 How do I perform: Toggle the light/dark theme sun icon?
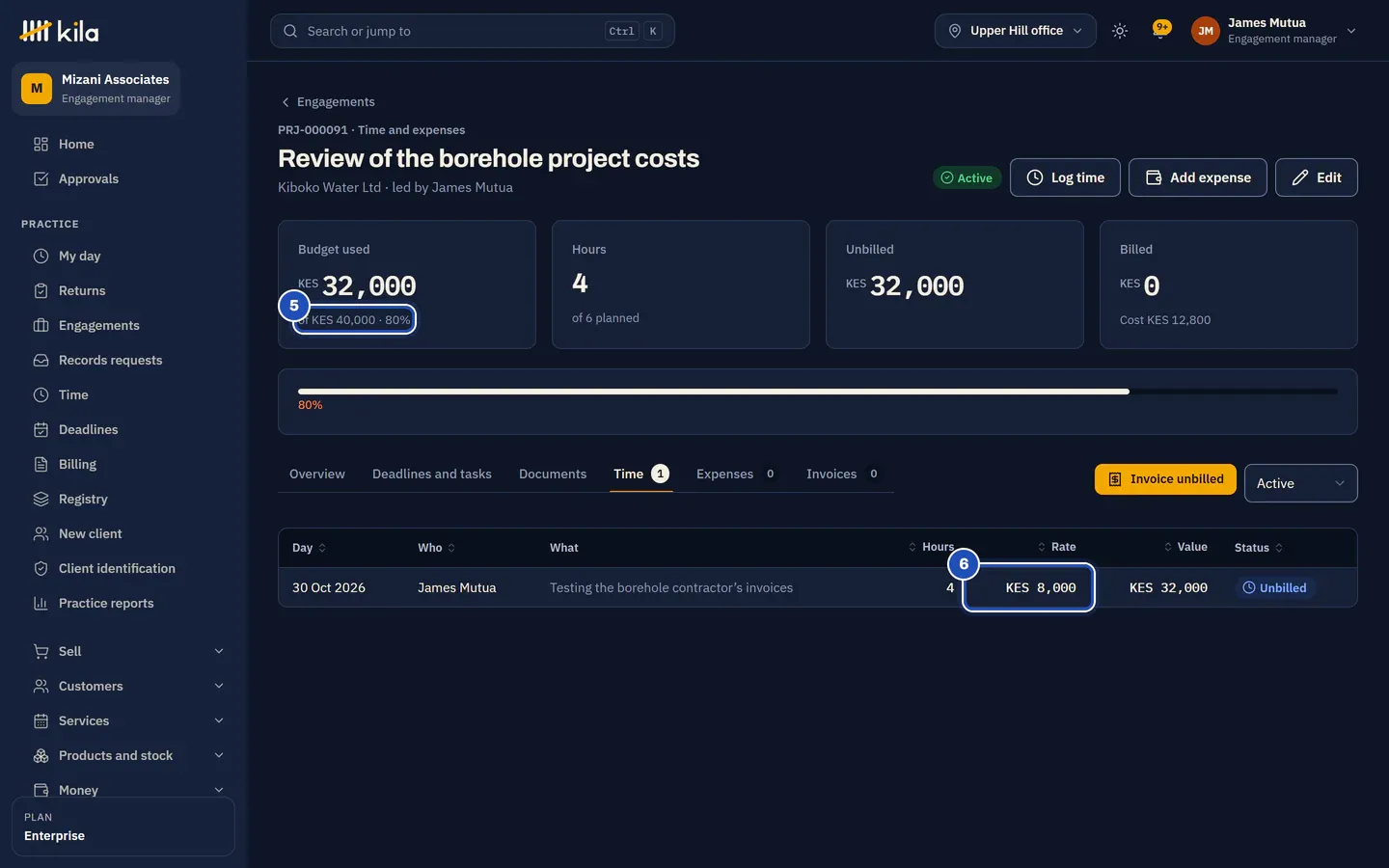coord(1120,31)
